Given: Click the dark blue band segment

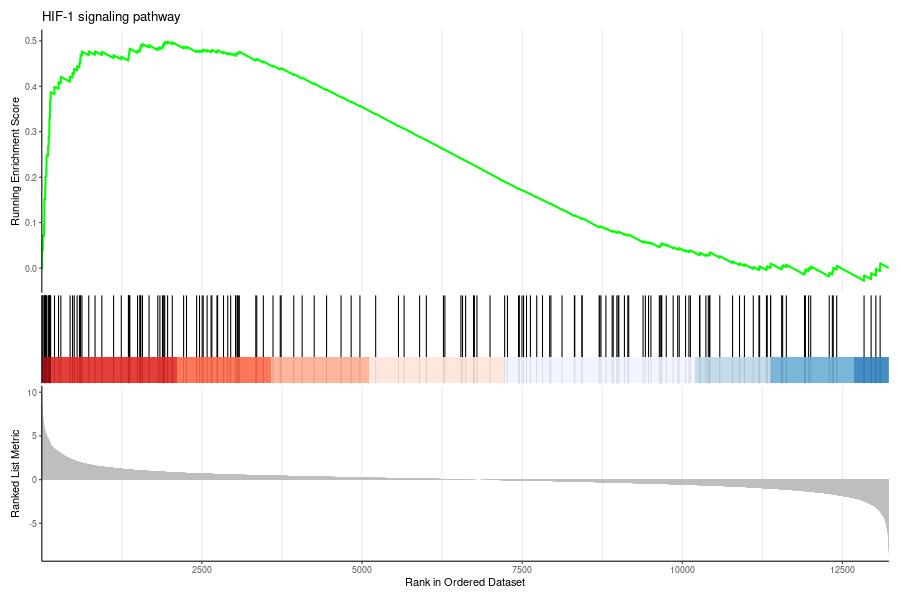Looking at the screenshot, I should (x=872, y=370).
